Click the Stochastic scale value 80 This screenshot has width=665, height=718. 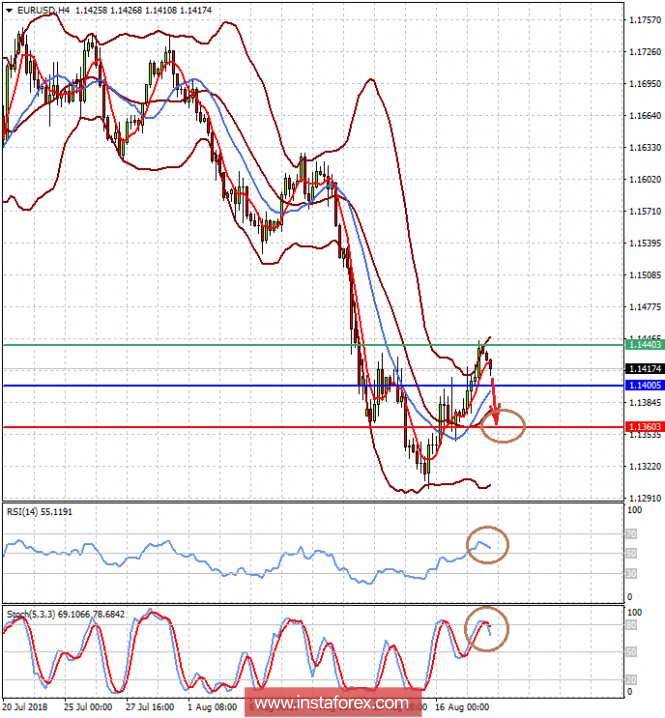point(631,625)
